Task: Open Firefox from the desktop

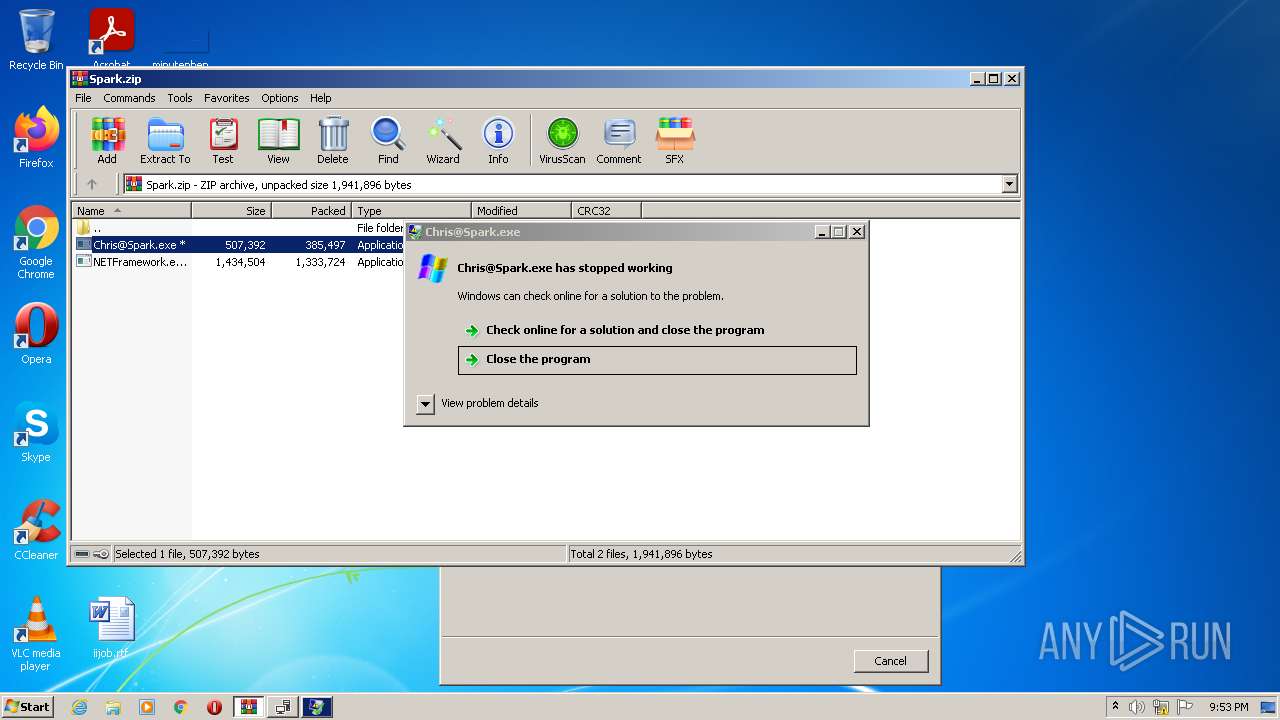Action: tap(36, 137)
